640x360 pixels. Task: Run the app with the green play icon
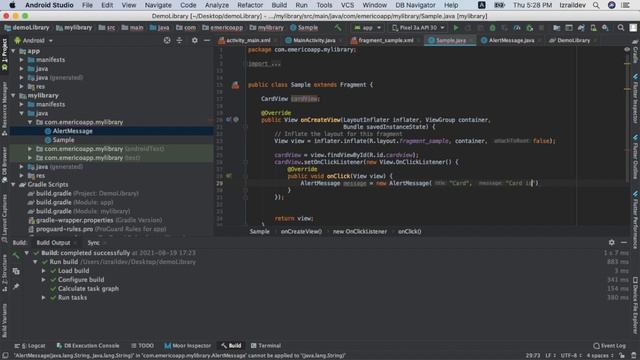(x=456, y=28)
